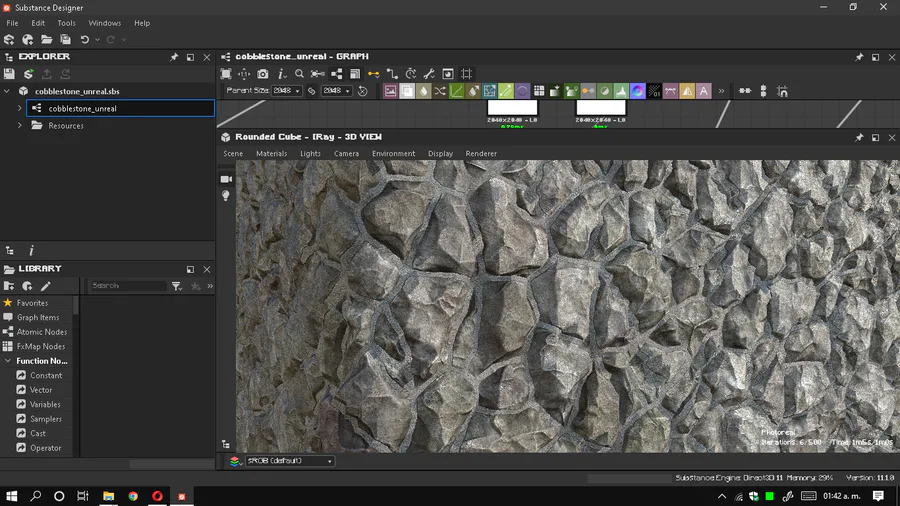This screenshot has height=506, width=900.
Task: Select Atomic Nodes in the Library
Action: point(41,332)
